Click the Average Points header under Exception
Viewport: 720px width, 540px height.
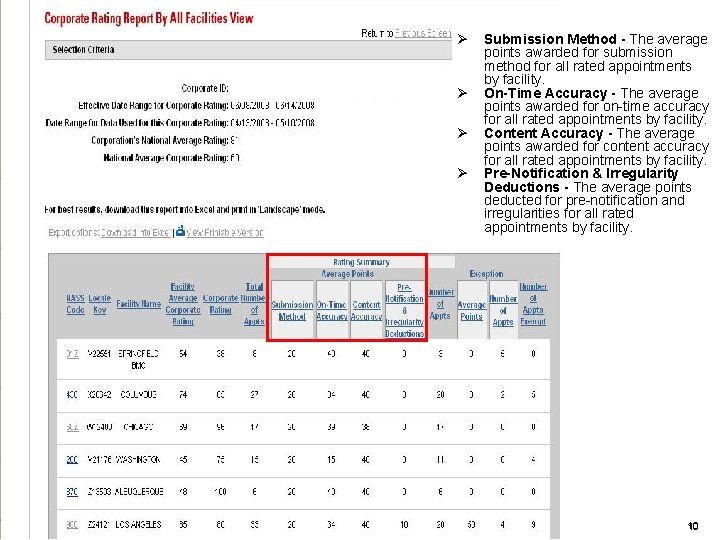(471, 311)
